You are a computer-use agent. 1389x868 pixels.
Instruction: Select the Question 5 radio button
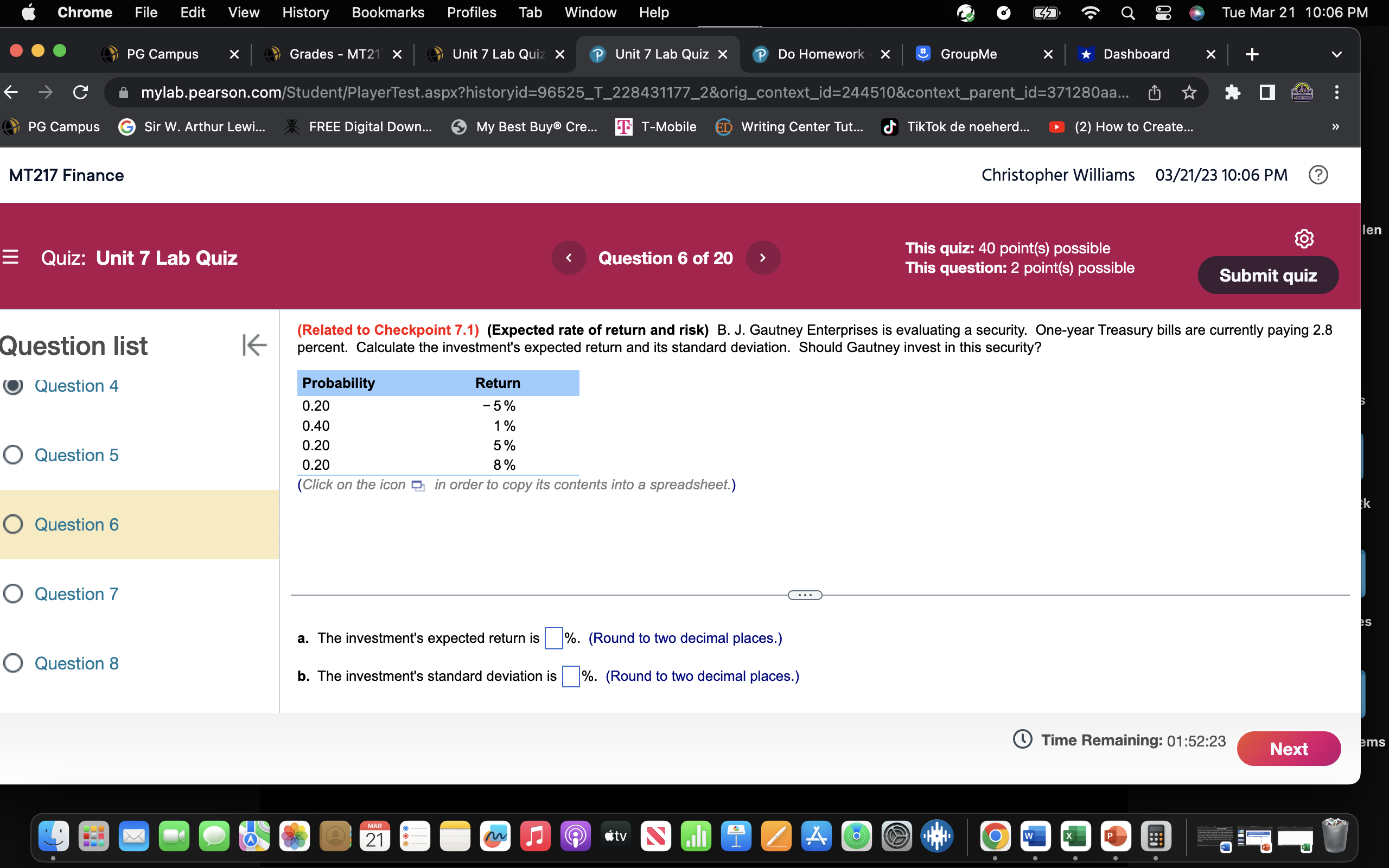12,455
